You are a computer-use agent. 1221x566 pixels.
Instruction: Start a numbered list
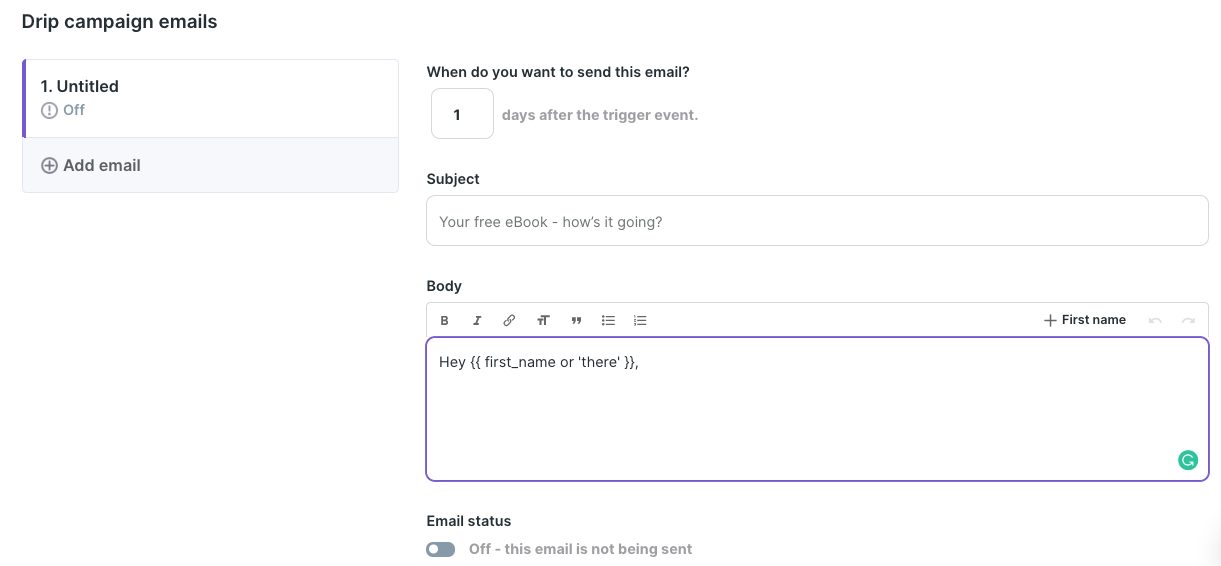pos(640,321)
